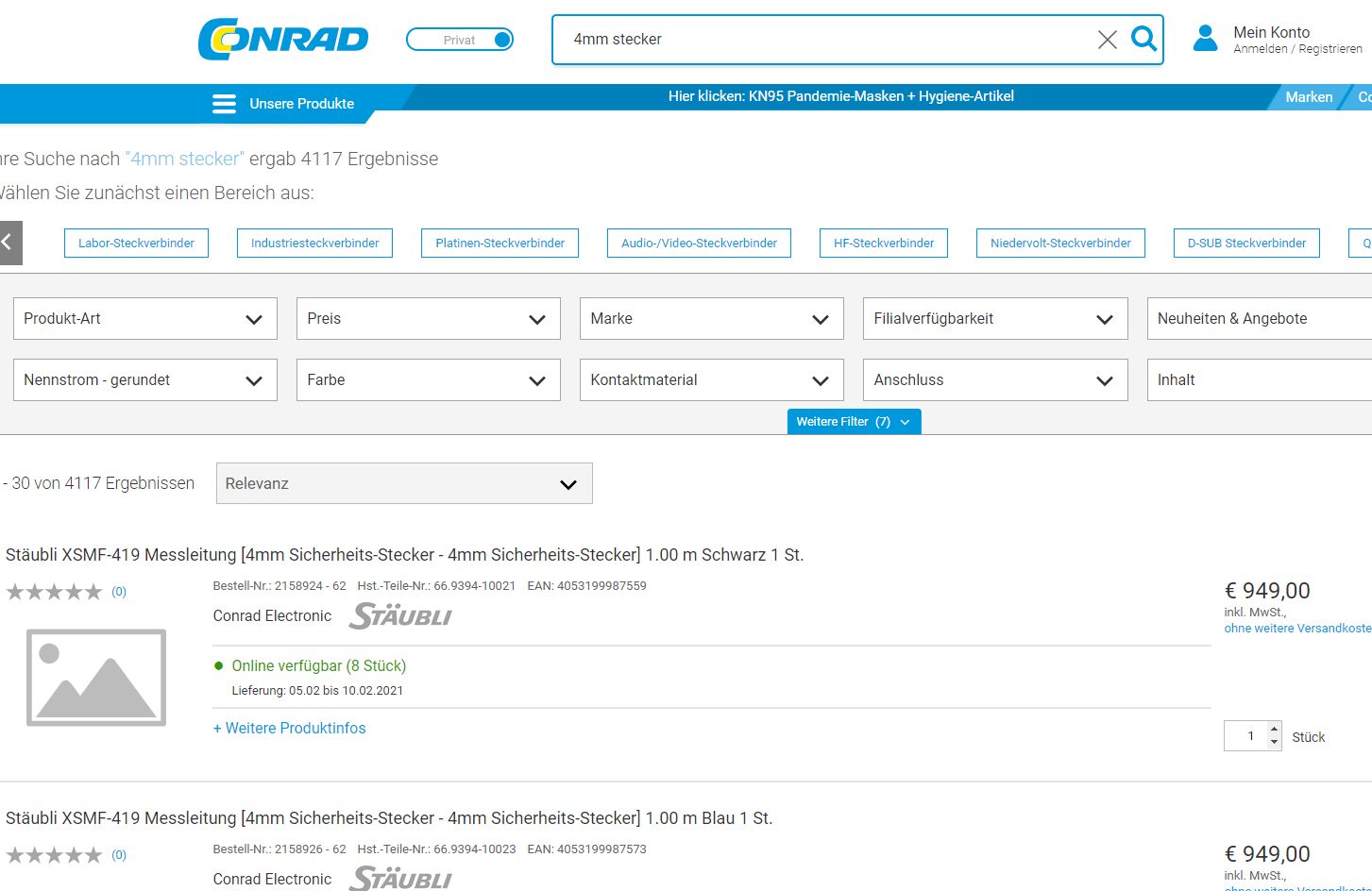Click KN95 Pandemie-Masken banner link
The width and height of the screenshot is (1372, 891).
(x=841, y=96)
